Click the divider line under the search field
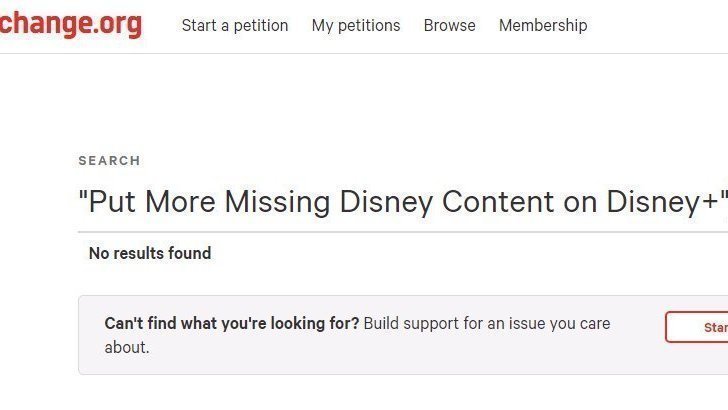Screen dimensions: 728x410 (400, 232)
